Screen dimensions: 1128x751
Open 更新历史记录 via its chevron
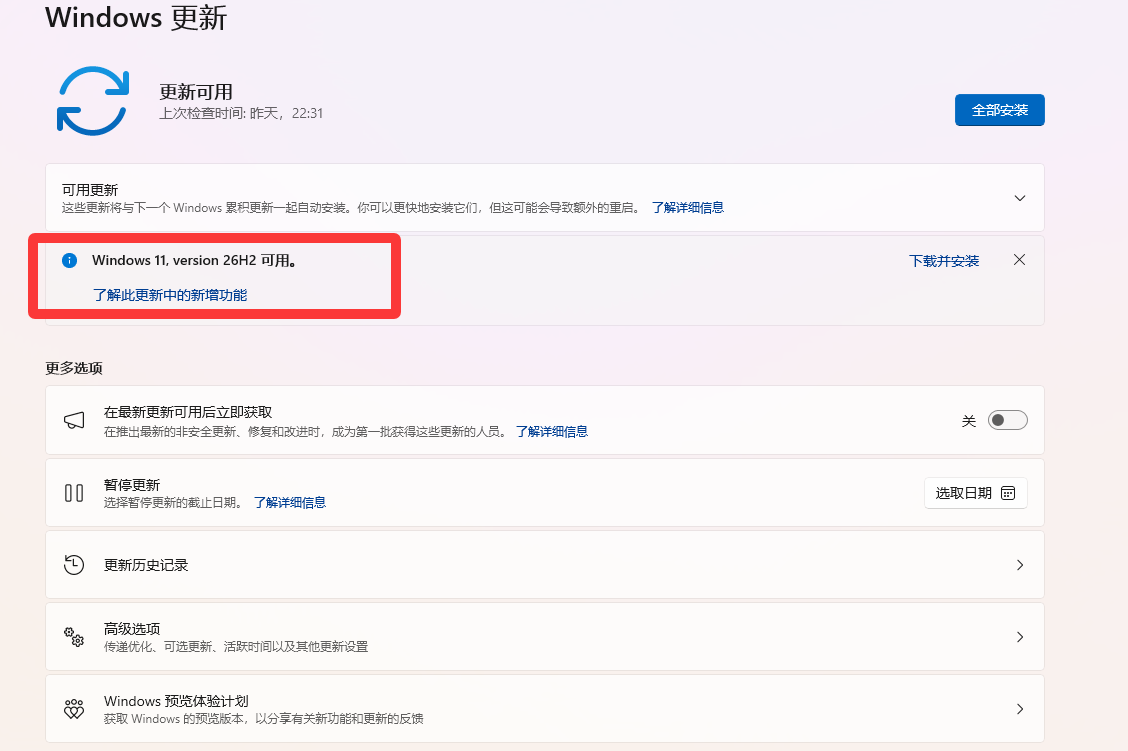1019,565
